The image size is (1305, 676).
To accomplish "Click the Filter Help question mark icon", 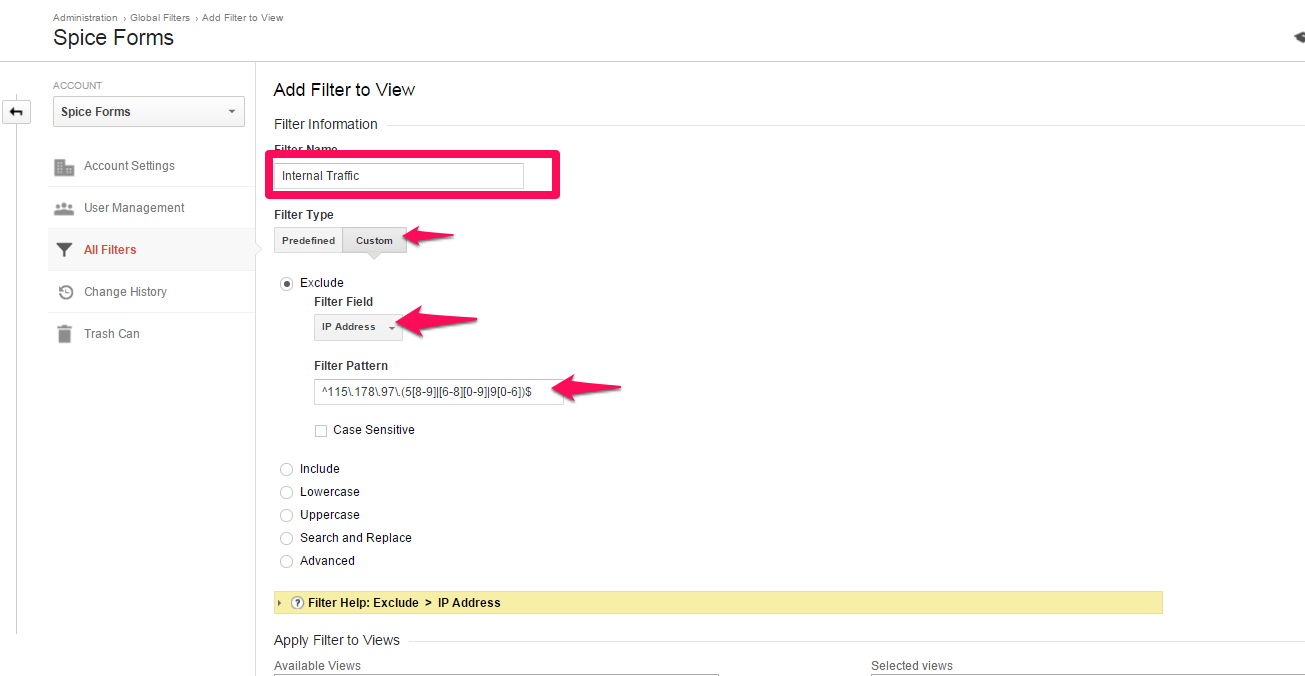I will [x=297, y=603].
